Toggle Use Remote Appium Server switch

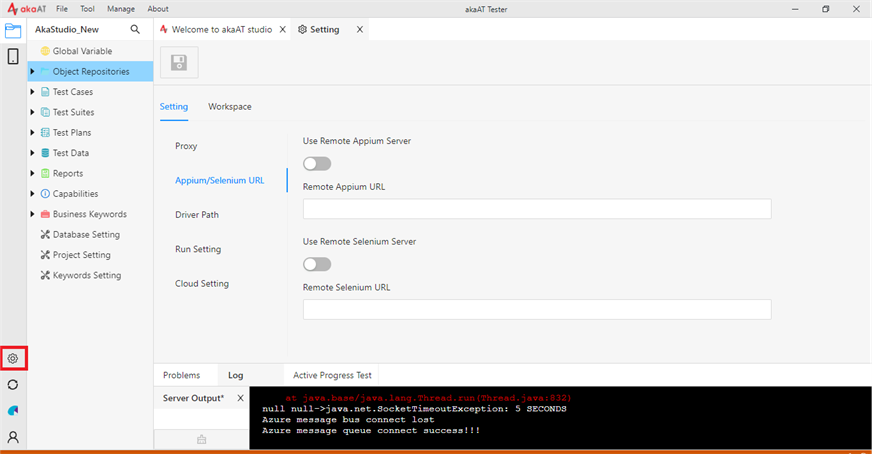click(x=317, y=164)
